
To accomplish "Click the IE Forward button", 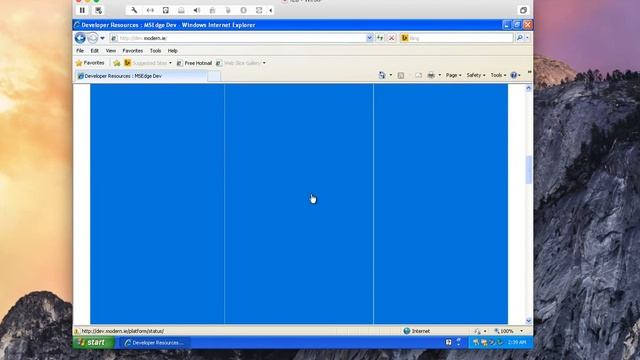I will (x=93, y=38).
